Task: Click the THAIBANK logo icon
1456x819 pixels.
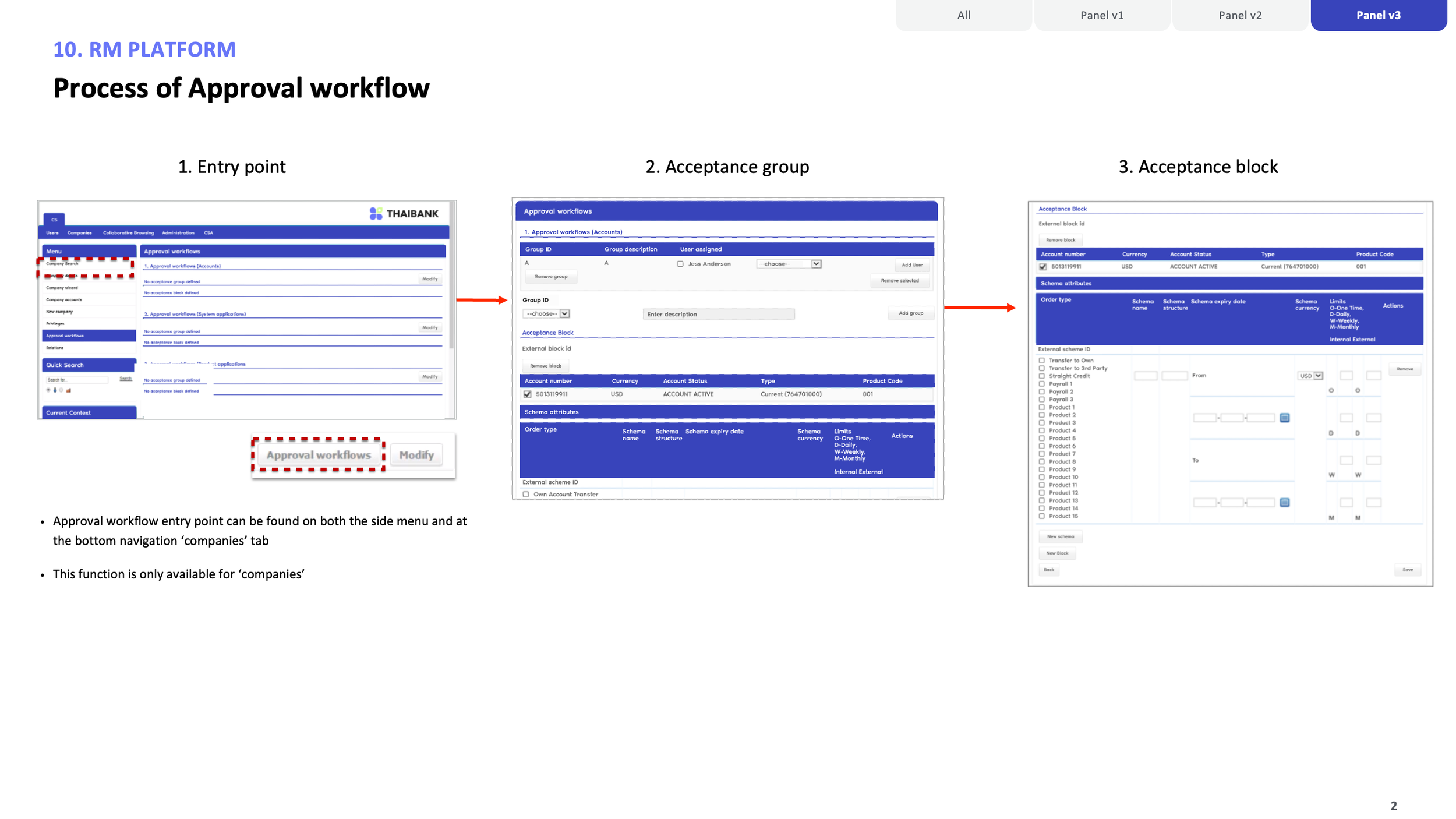Action: click(376, 214)
